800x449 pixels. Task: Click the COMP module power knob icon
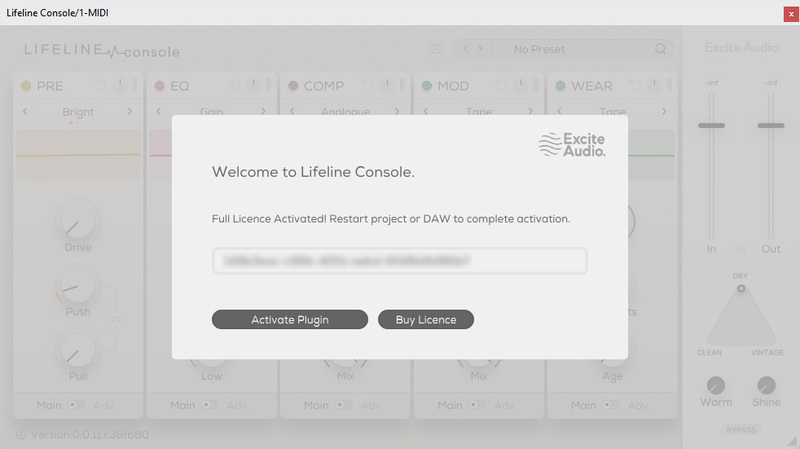coord(387,85)
